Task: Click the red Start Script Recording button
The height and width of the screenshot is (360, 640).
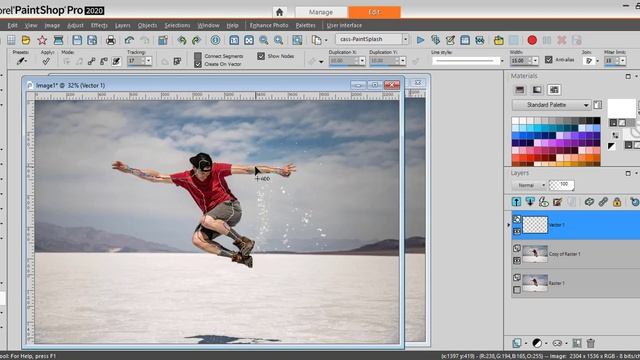Action: pyautogui.click(x=532, y=40)
